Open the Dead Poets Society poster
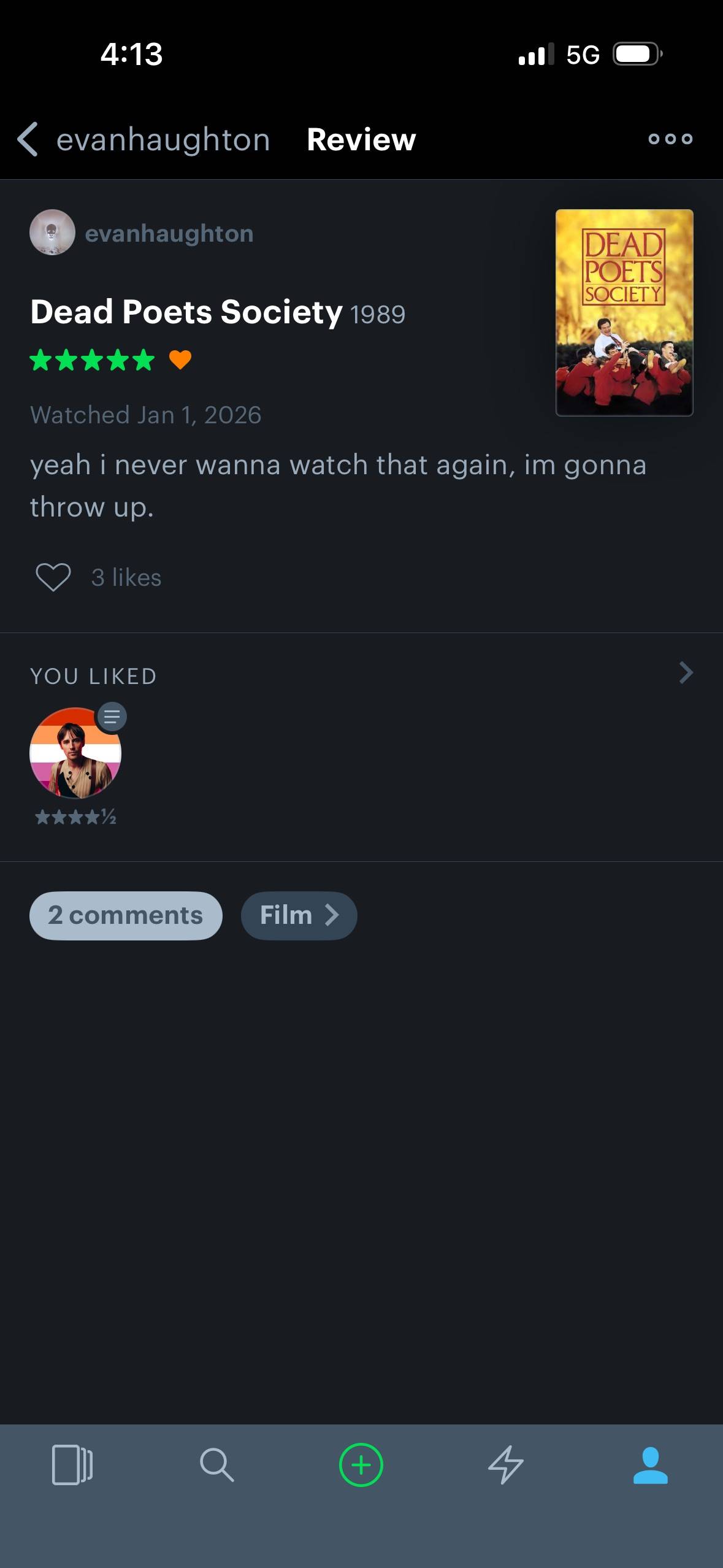Screen dimensions: 723x1568 624,313
